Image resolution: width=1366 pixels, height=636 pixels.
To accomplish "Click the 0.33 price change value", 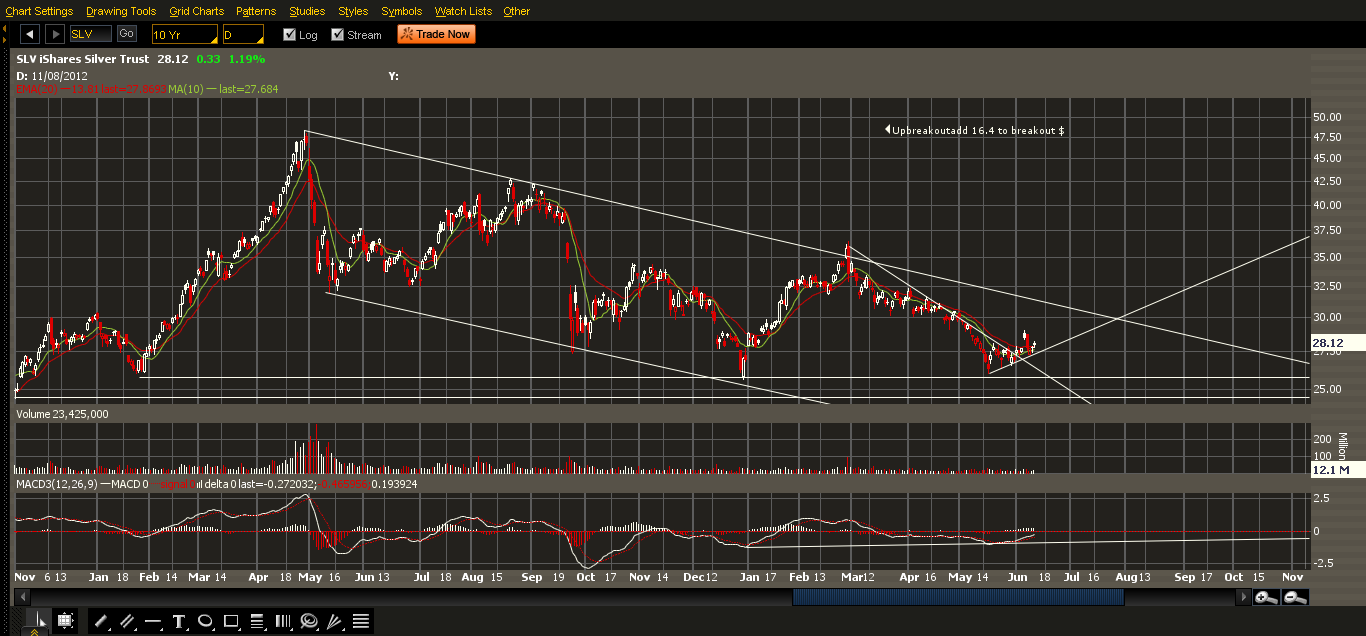I will tap(208, 59).
